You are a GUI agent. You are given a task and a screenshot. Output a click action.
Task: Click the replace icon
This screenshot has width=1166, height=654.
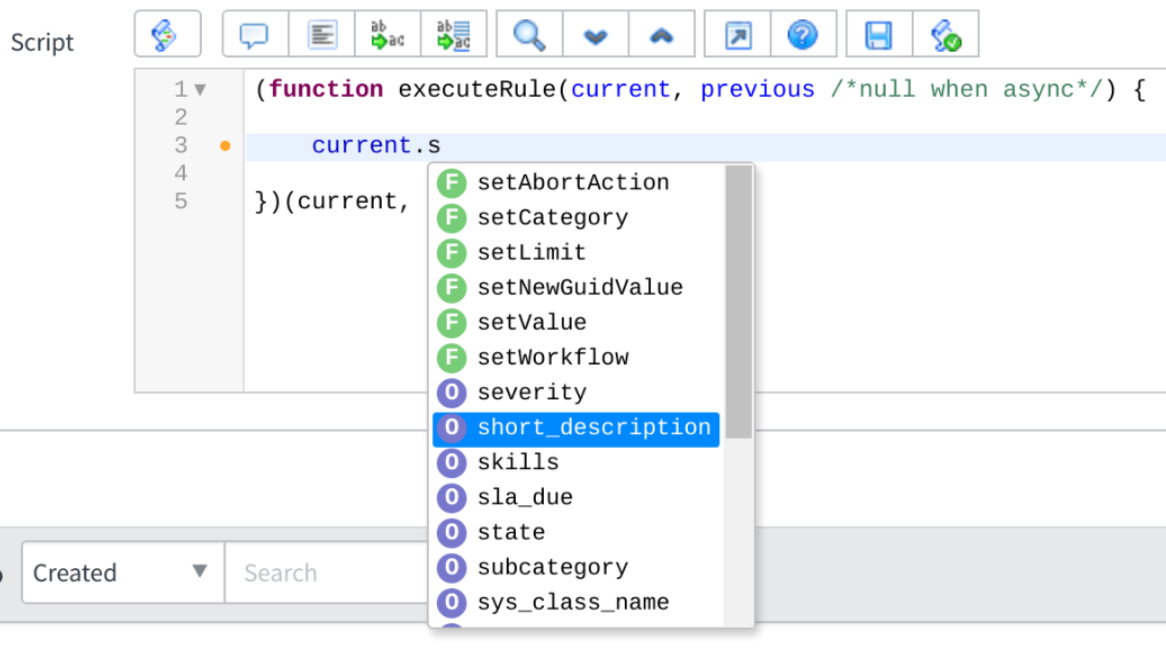[x=387, y=34]
